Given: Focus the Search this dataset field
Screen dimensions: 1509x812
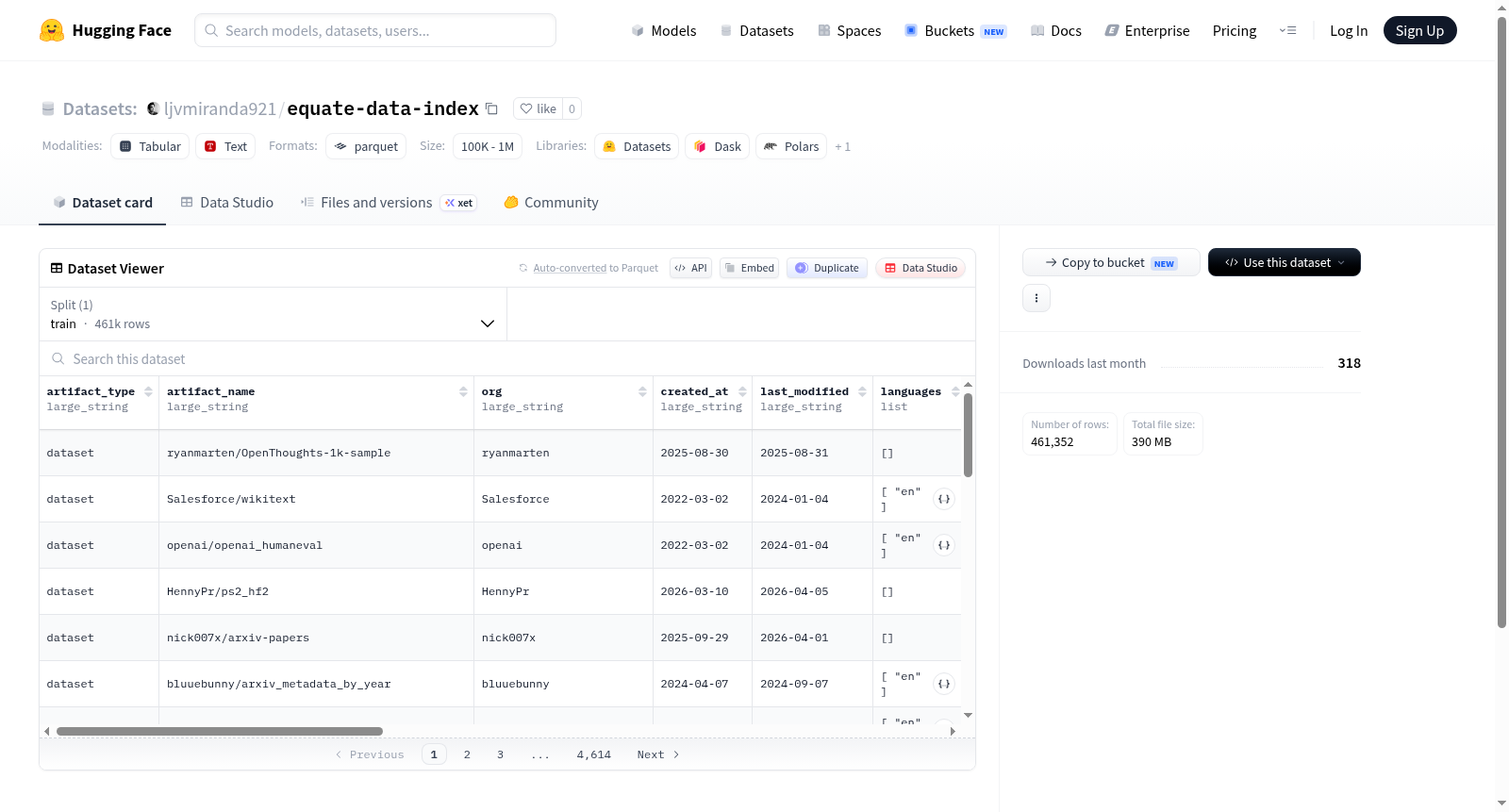Looking at the screenshot, I should pos(507,359).
